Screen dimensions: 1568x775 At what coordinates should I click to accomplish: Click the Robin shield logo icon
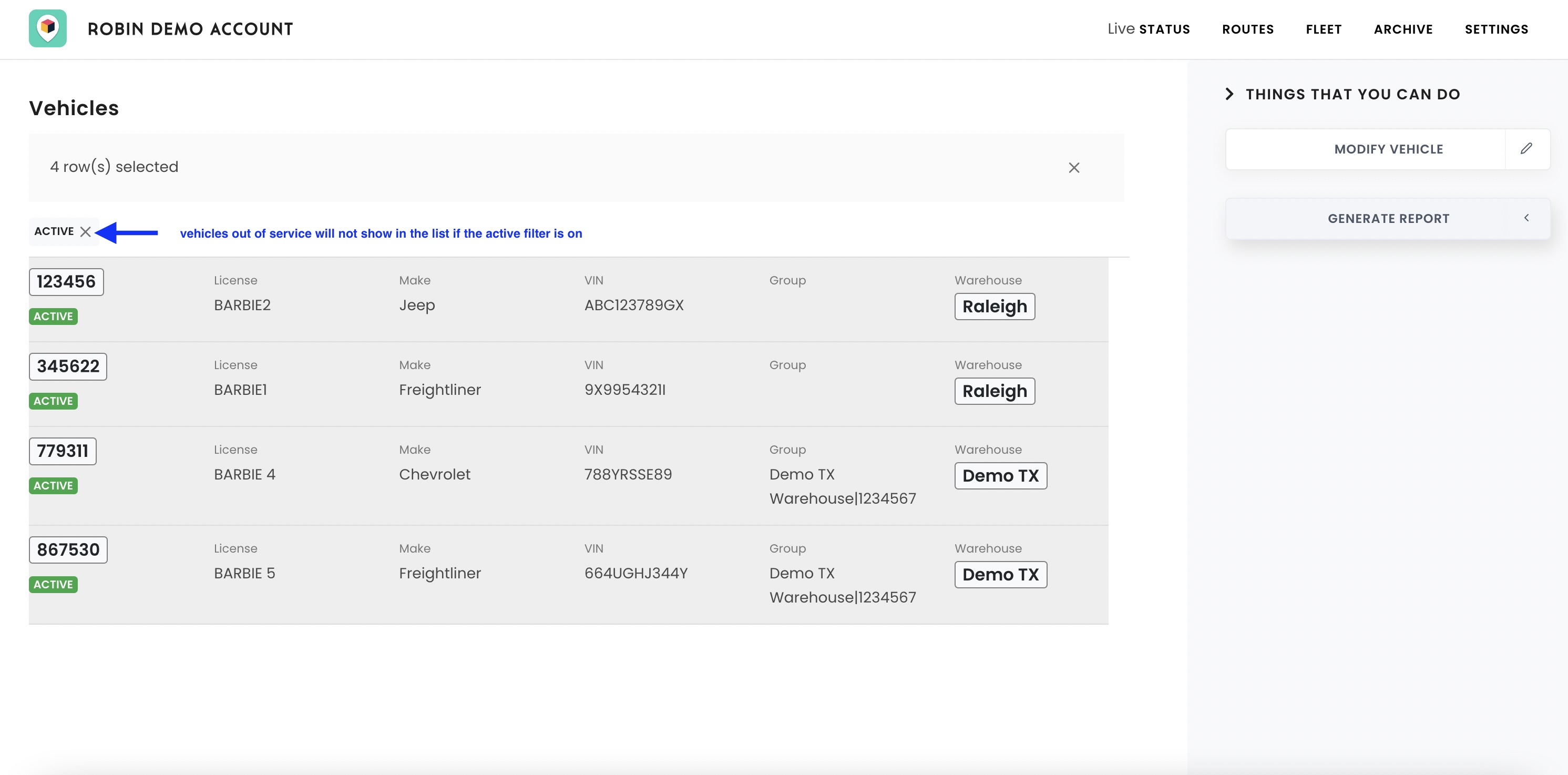click(47, 28)
